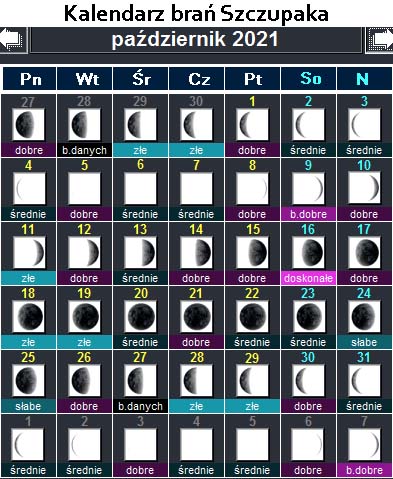This screenshot has width=393, height=479.
Task: Open the październik 2021 month title bar
Action: [x=196, y=40]
